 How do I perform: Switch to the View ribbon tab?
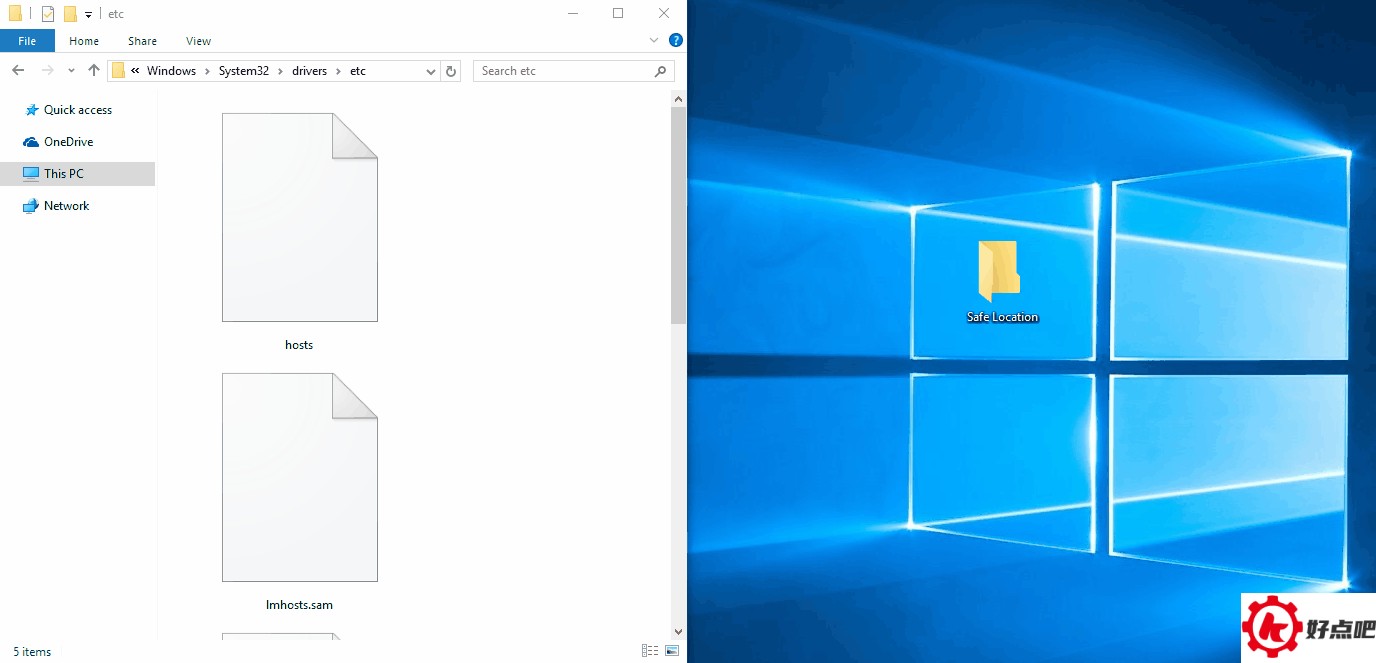coord(198,41)
